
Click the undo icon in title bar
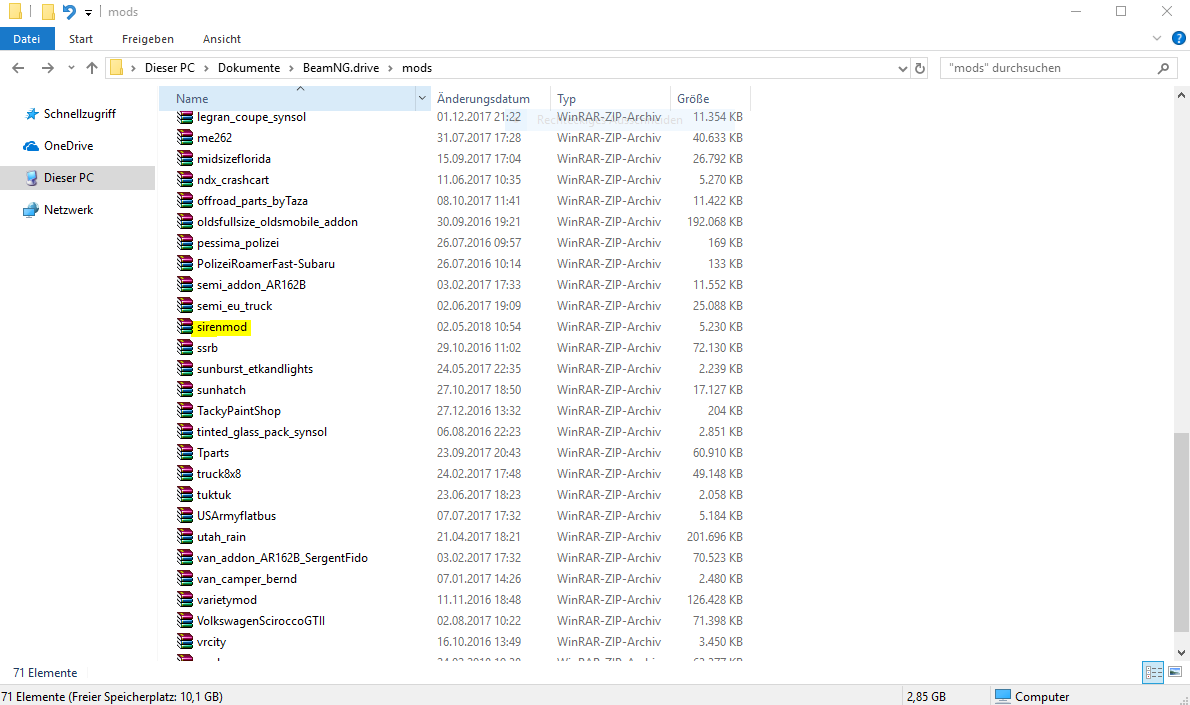pyautogui.click(x=69, y=11)
